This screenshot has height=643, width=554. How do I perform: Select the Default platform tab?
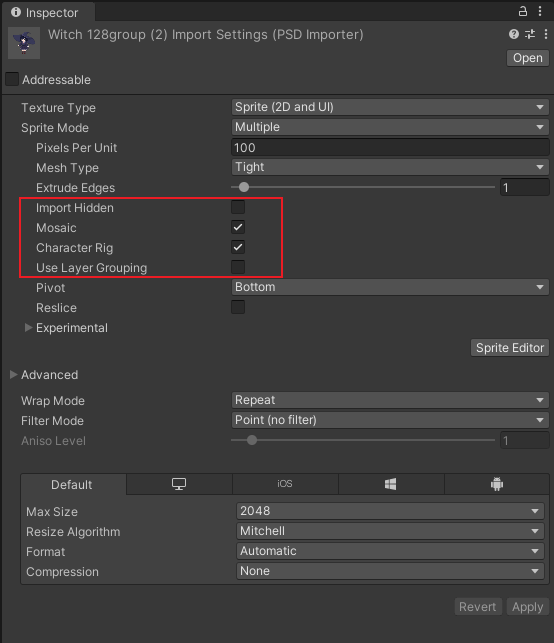click(73, 484)
